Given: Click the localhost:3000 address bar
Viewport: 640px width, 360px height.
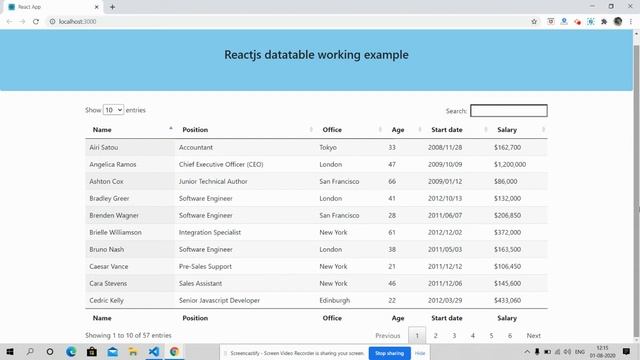Looking at the screenshot, I should [x=286, y=22].
